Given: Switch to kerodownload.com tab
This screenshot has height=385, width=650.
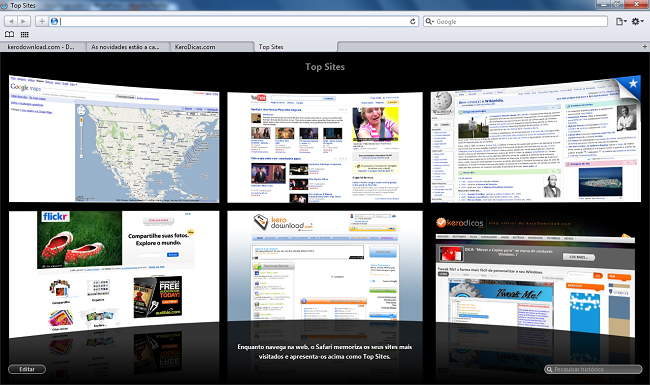Looking at the screenshot, I should [x=43, y=47].
